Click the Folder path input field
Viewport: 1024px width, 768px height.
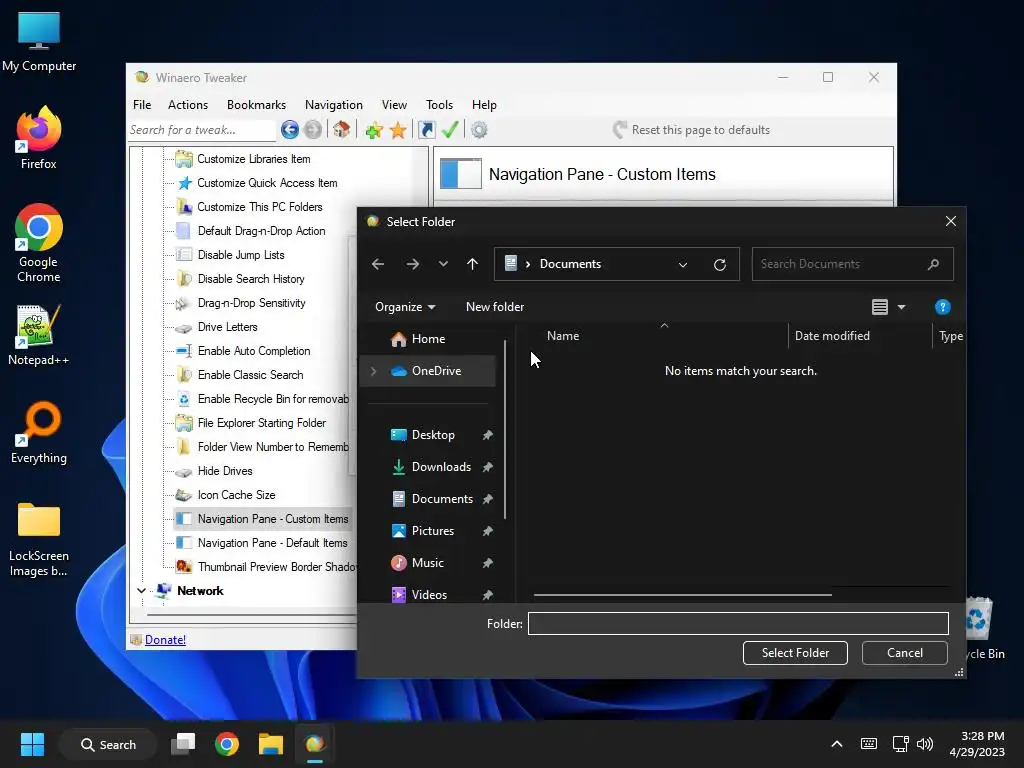(738, 624)
